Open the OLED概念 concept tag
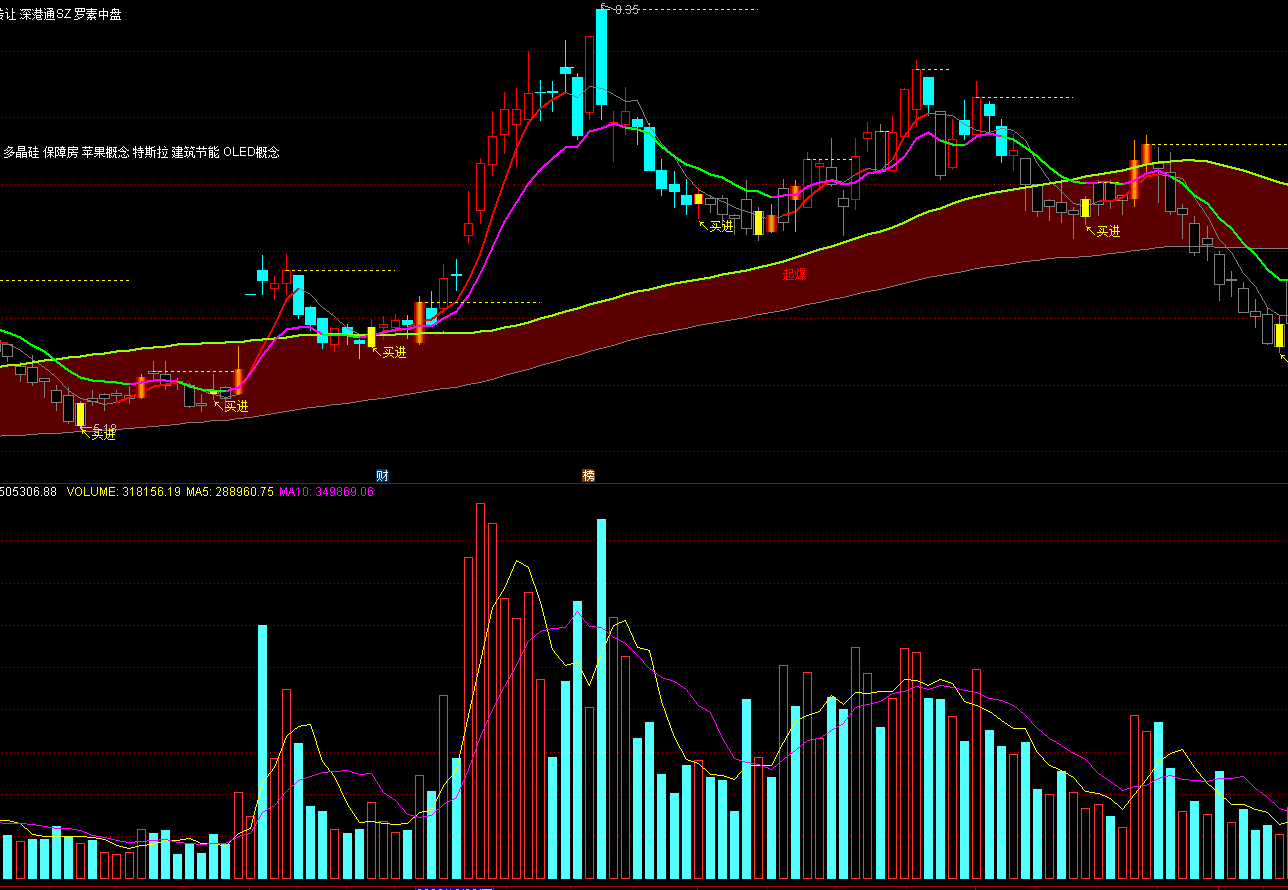The width and height of the screenshot is (1288, 890). point(251,152)
